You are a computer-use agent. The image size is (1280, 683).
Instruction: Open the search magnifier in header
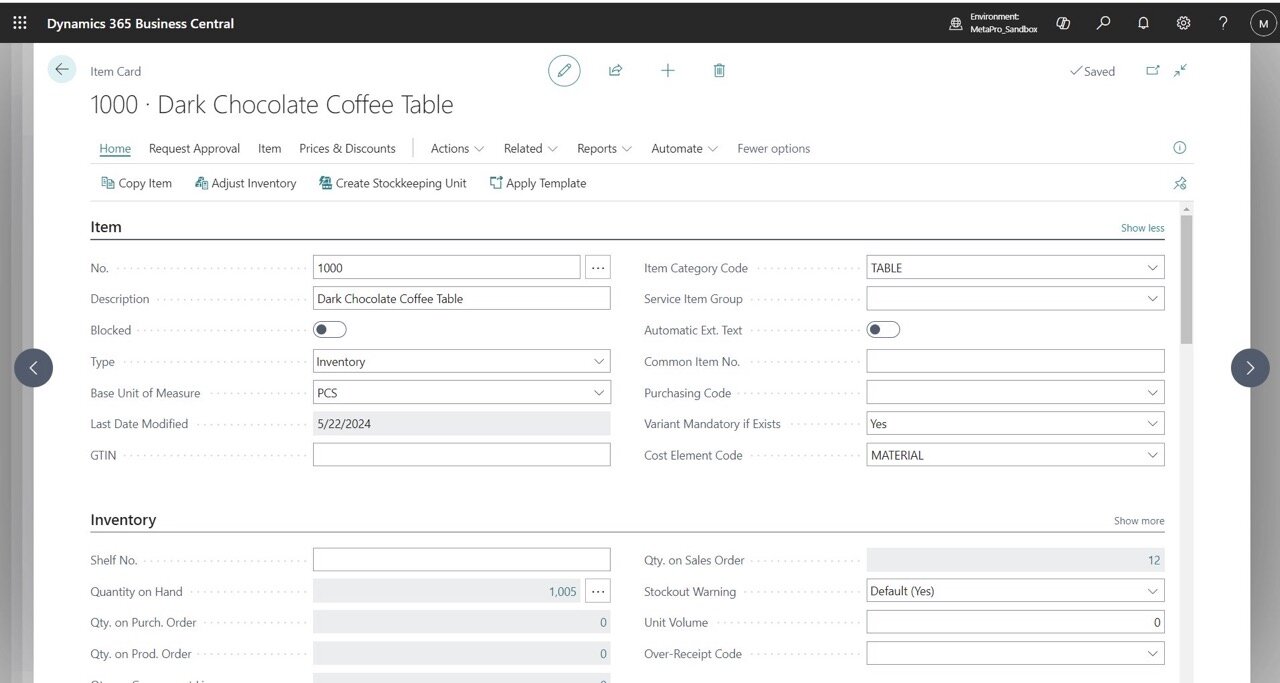(1103, 22)
